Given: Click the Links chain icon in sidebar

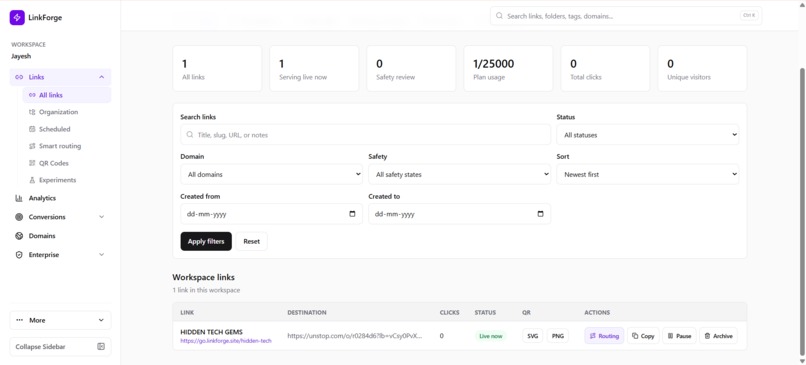Looking at the screenshot, I should [19, 77].
